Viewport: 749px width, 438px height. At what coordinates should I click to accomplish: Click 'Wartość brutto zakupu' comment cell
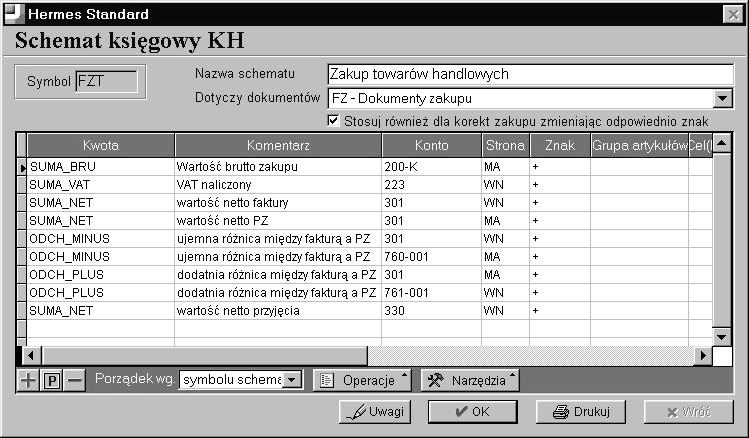[x=278, y=167]
